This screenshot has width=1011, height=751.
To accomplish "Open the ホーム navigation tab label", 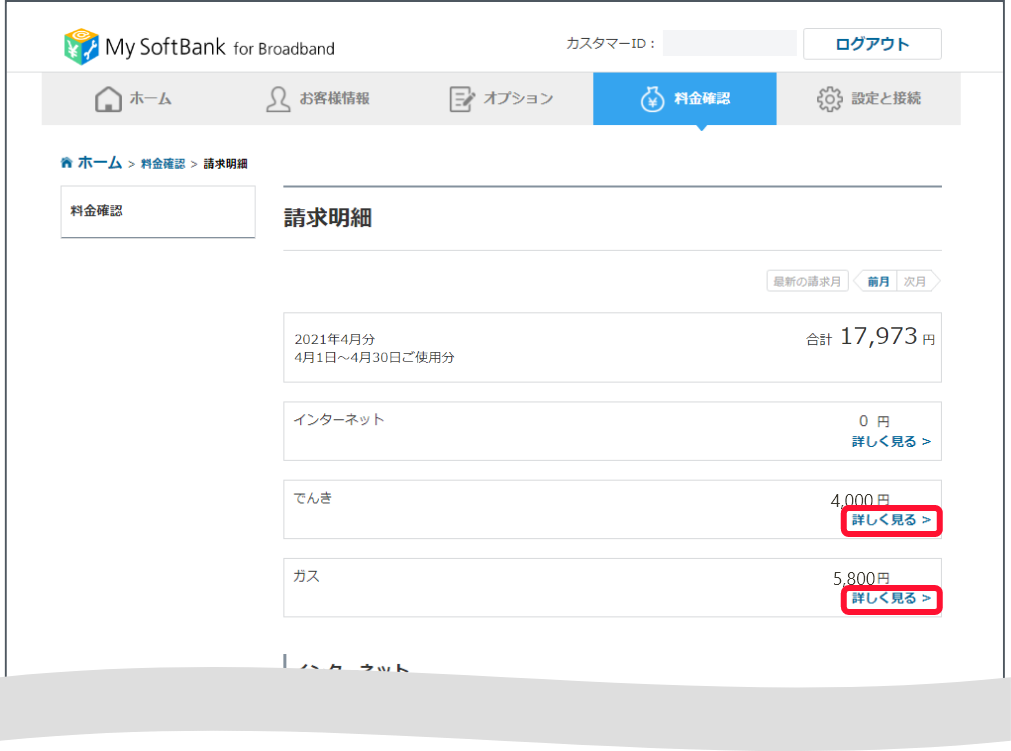I will pyautogui.click(x=150, y=99).
